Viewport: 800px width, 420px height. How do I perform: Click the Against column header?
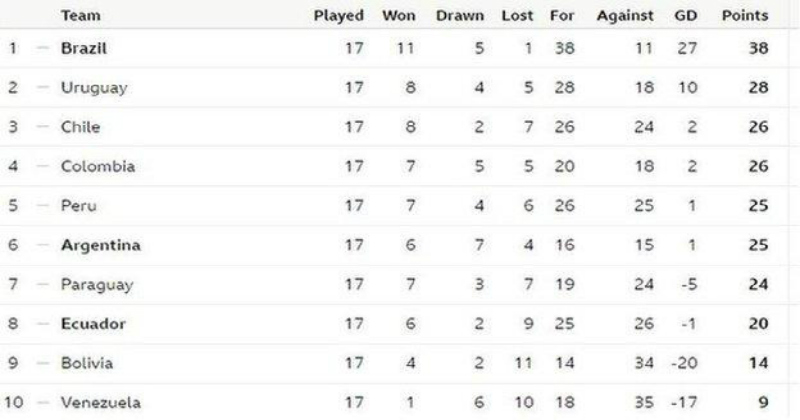tap(625, 16)
